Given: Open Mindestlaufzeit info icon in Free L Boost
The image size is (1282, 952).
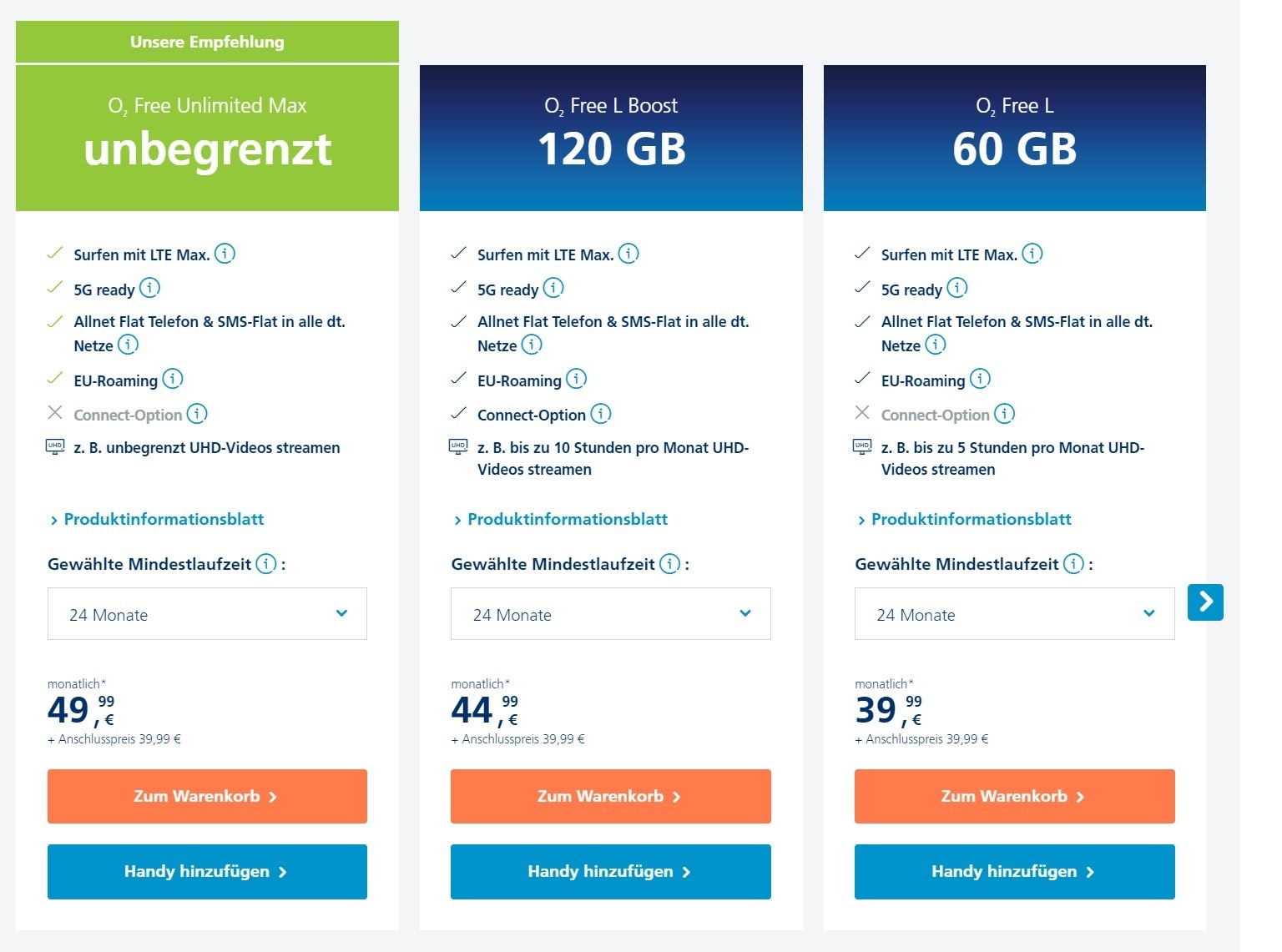Looking at the screenshot, I should coord(669,563).
